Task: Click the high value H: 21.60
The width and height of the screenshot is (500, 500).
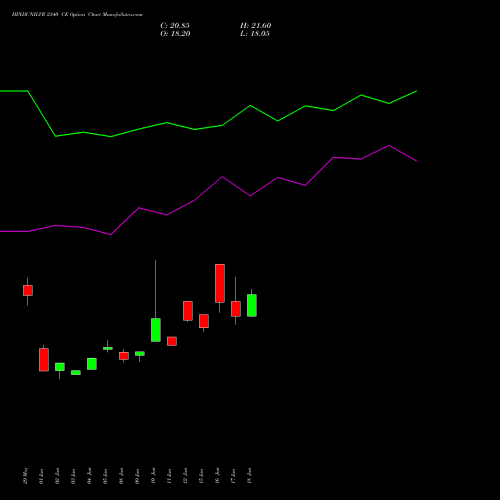Action: coord(255,26)
